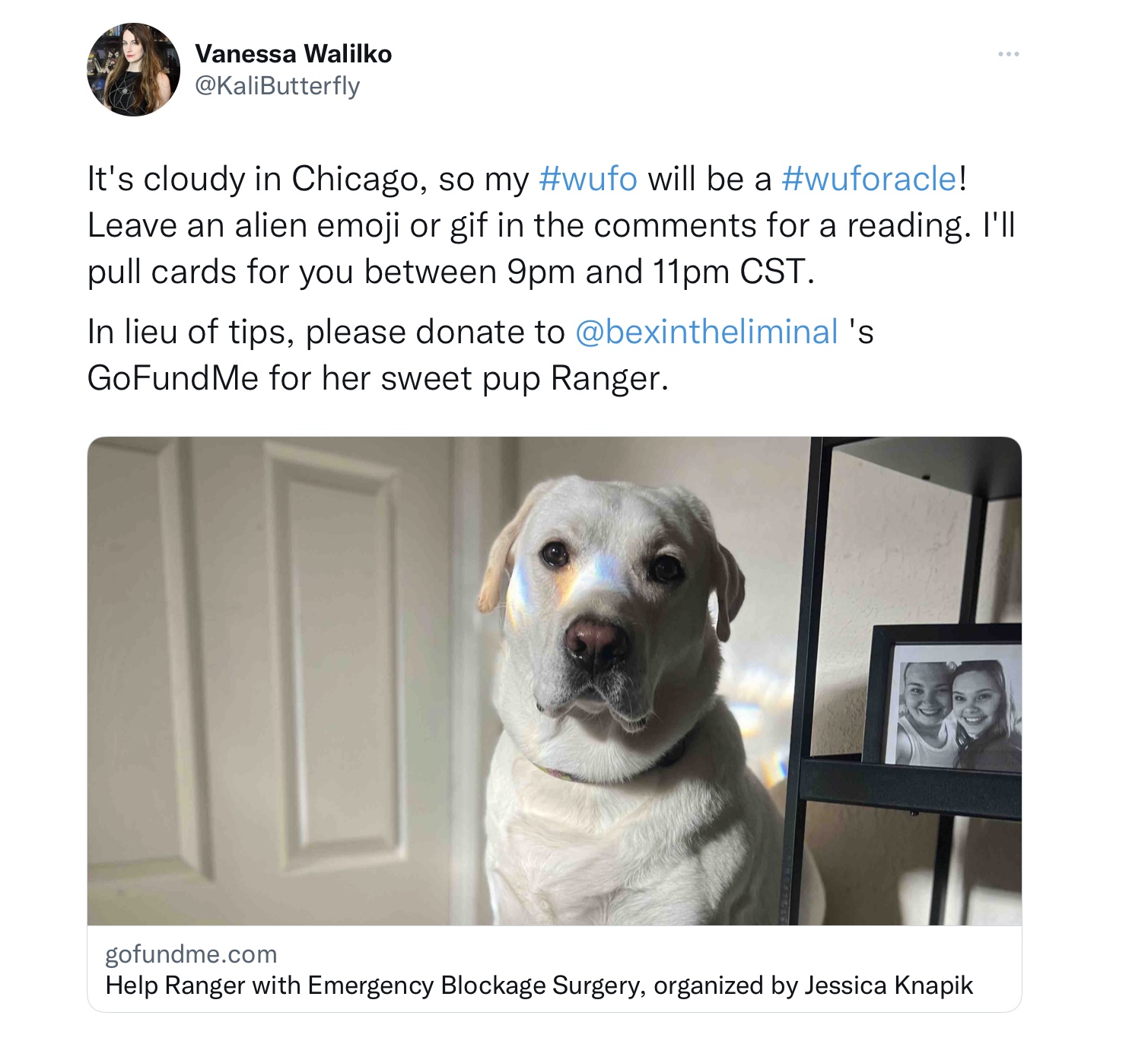Follow the #wuforacle hashtag
The height and width of the screenshot is (1038, 1148).
pos(869,179)
